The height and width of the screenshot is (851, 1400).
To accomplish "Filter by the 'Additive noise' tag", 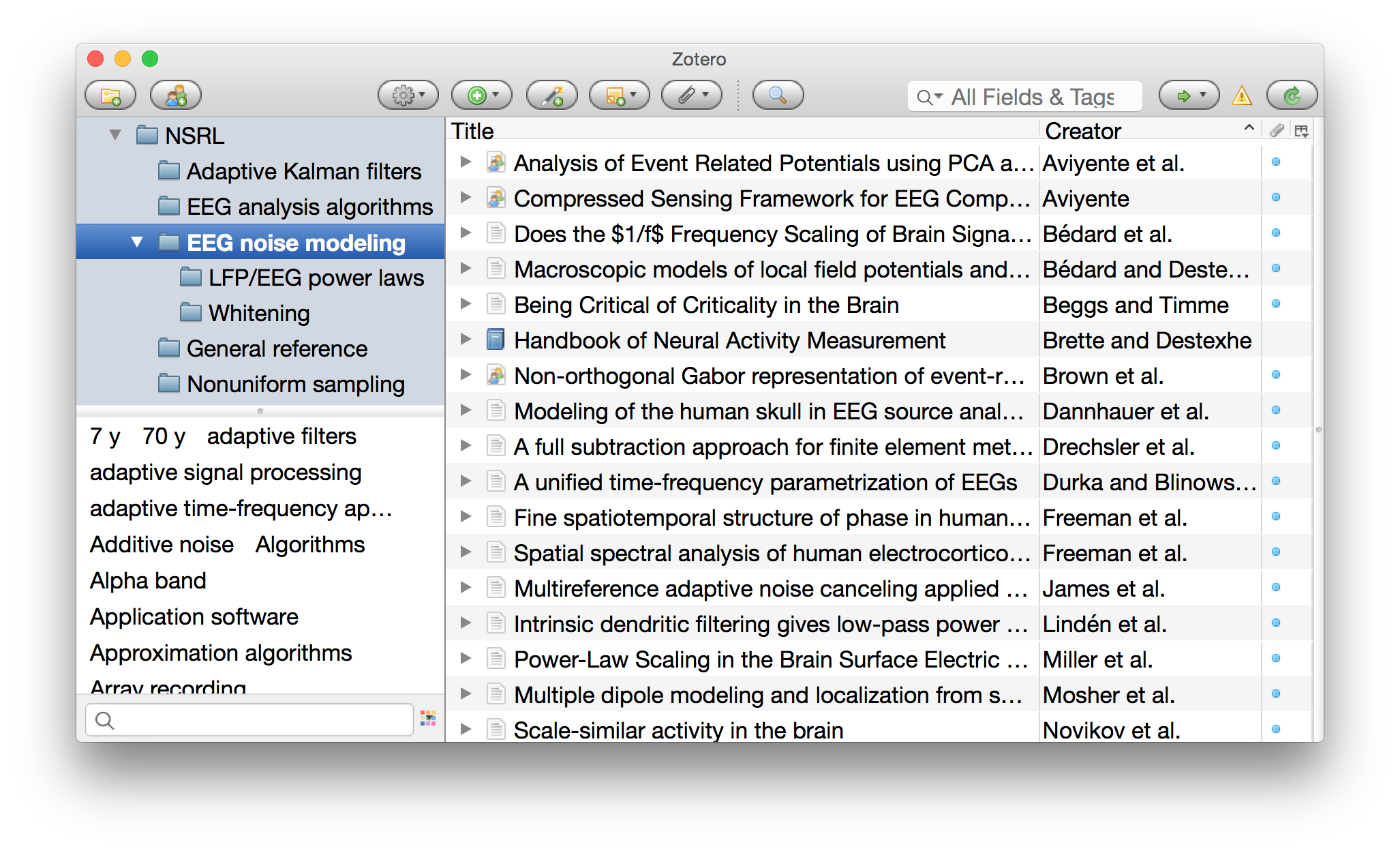I will [x=162, y=544].
